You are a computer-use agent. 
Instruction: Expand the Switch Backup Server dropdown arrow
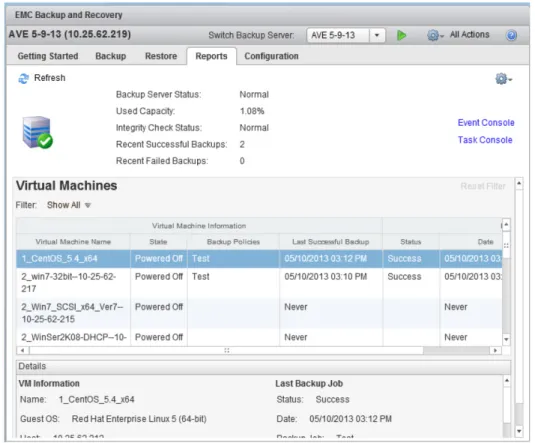(377, 35)
